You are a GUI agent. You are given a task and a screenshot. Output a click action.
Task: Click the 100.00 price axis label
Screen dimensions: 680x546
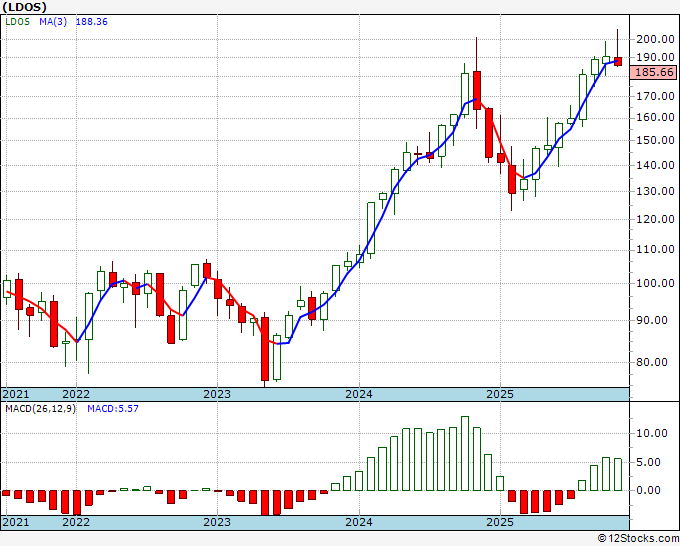[655, 283]
